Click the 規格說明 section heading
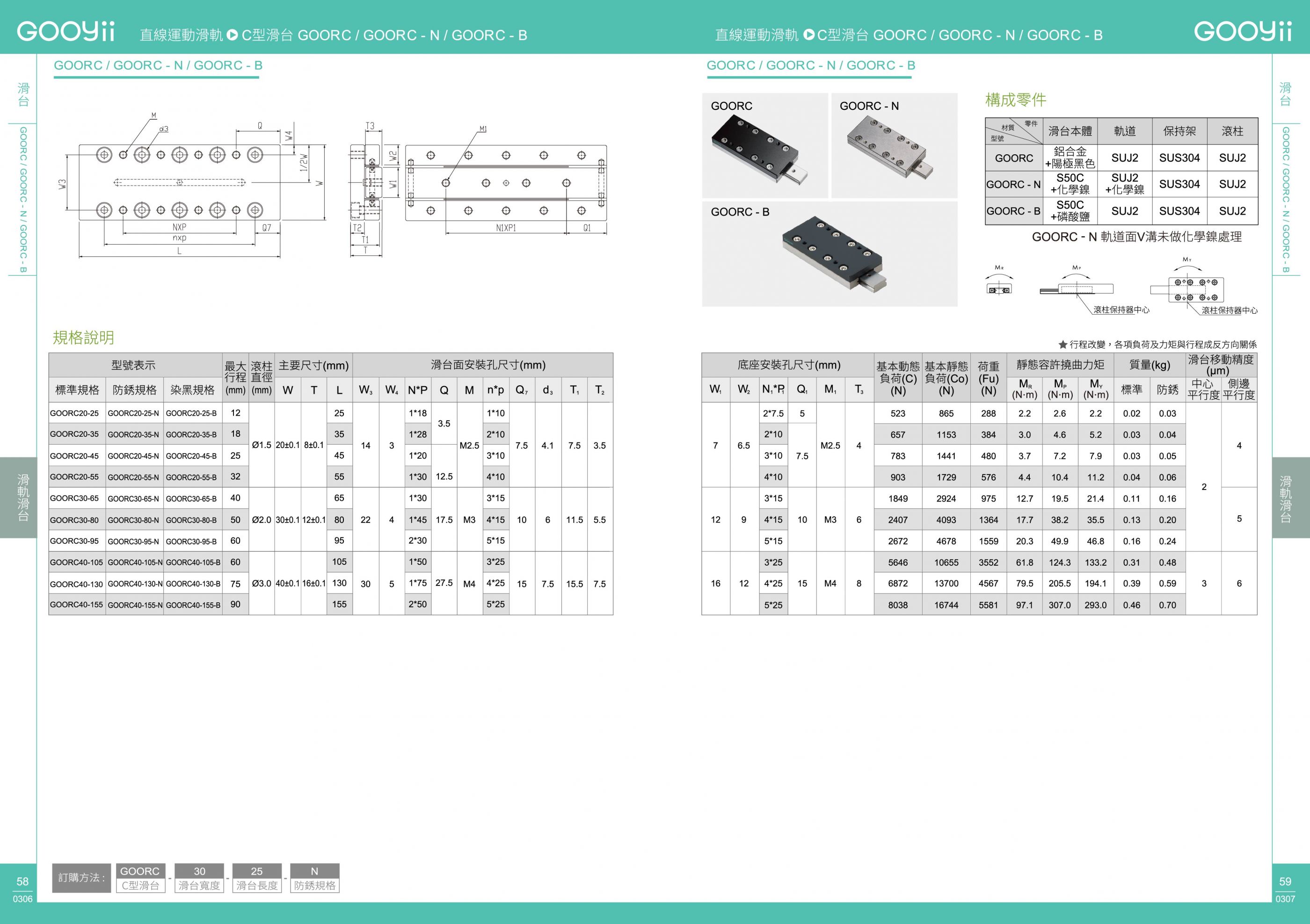The height and width of the screenshot is (924, 1310). (84, 338)
